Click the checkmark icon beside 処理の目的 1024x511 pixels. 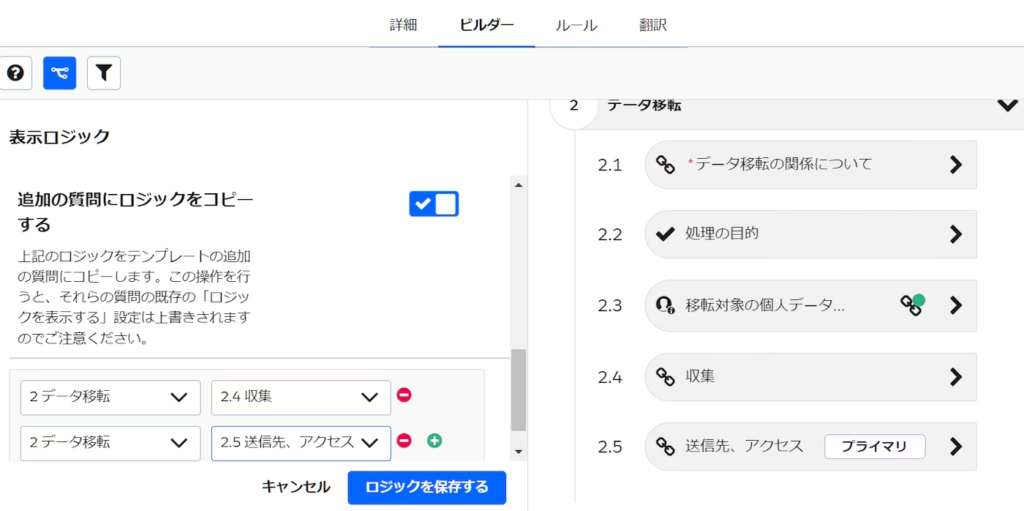(x=665, y=234)
